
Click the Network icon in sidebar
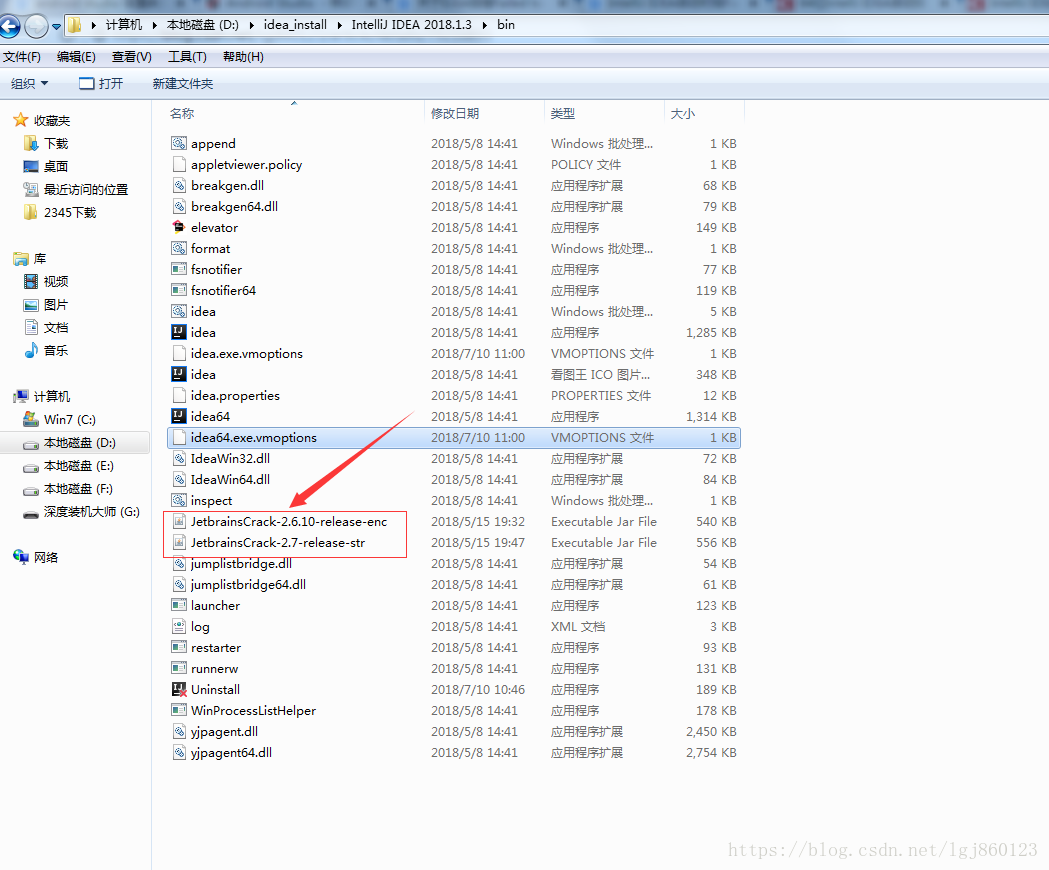(21, 557)
